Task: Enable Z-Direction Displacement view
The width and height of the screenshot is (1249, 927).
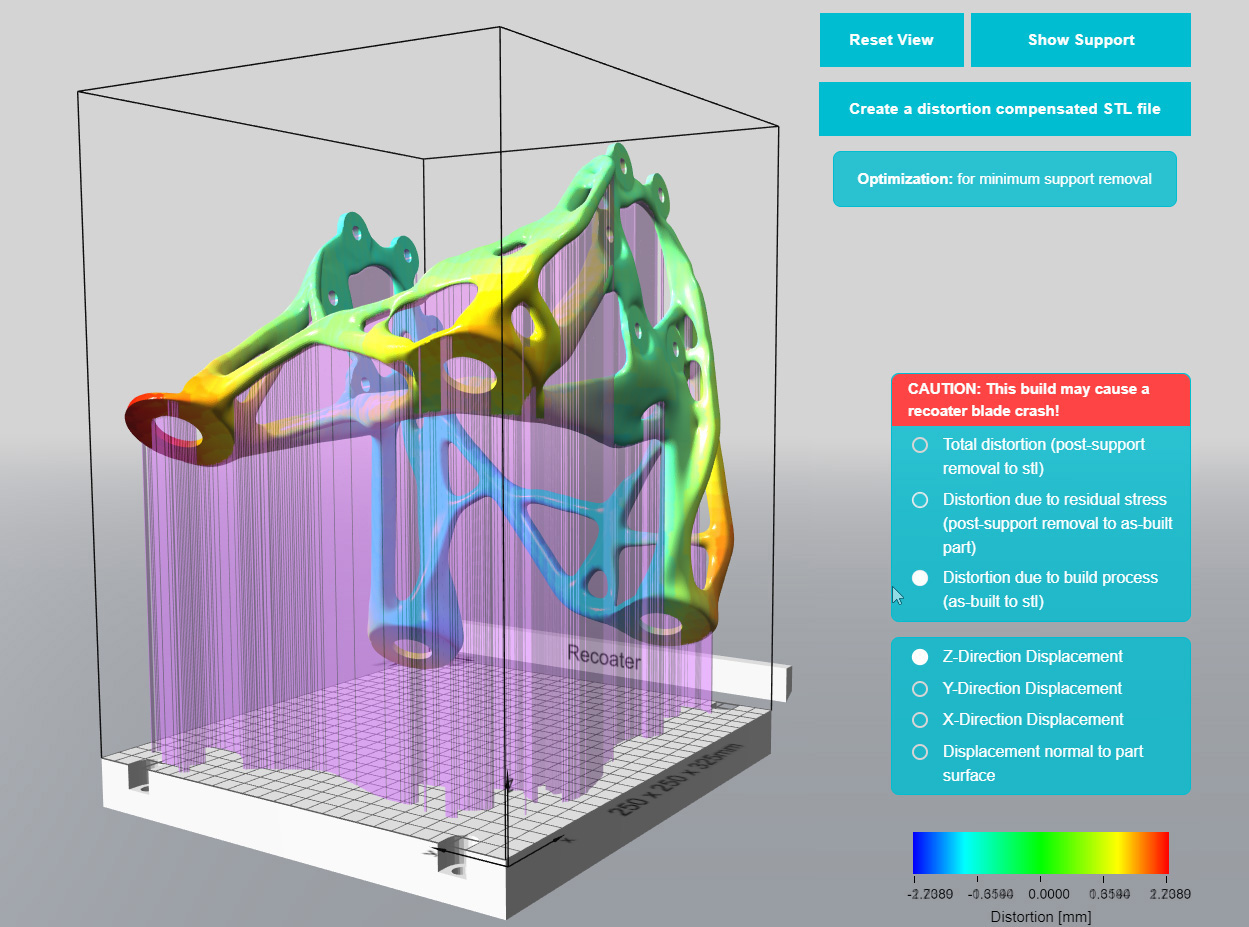Action: [918, 657]
